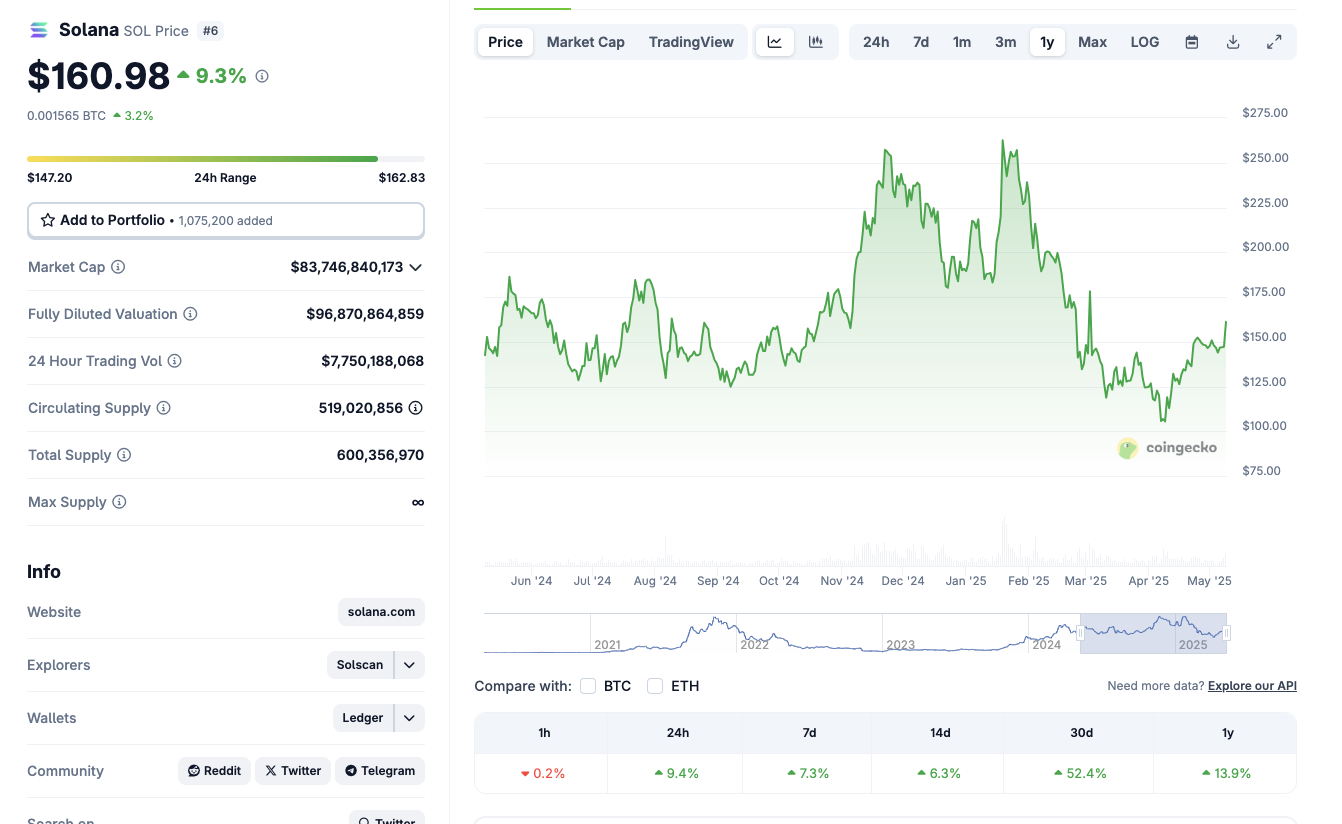Click the 30d 52.4% performance cell
This screenshot has height=824, width=1342.
(1081, 773)
